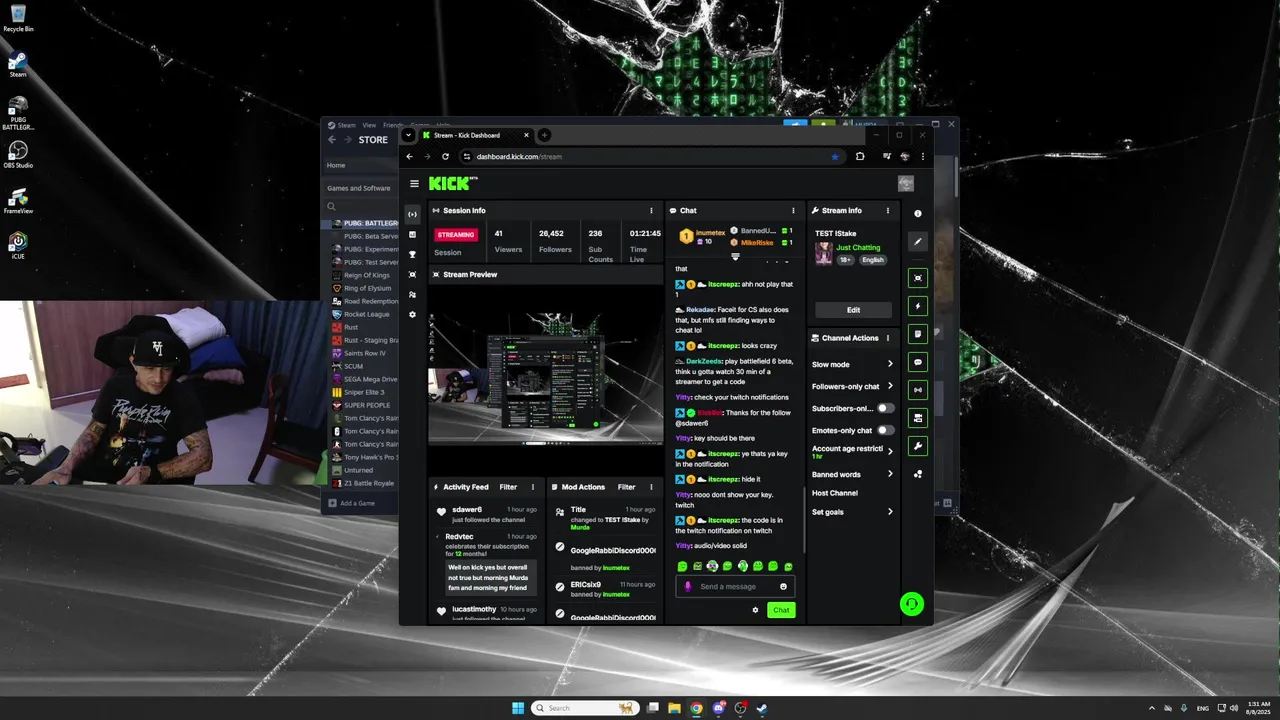Open the gear settings icon in Kick sidebar
Viewport: 1280px width, 720px height.
pos(412,314)
